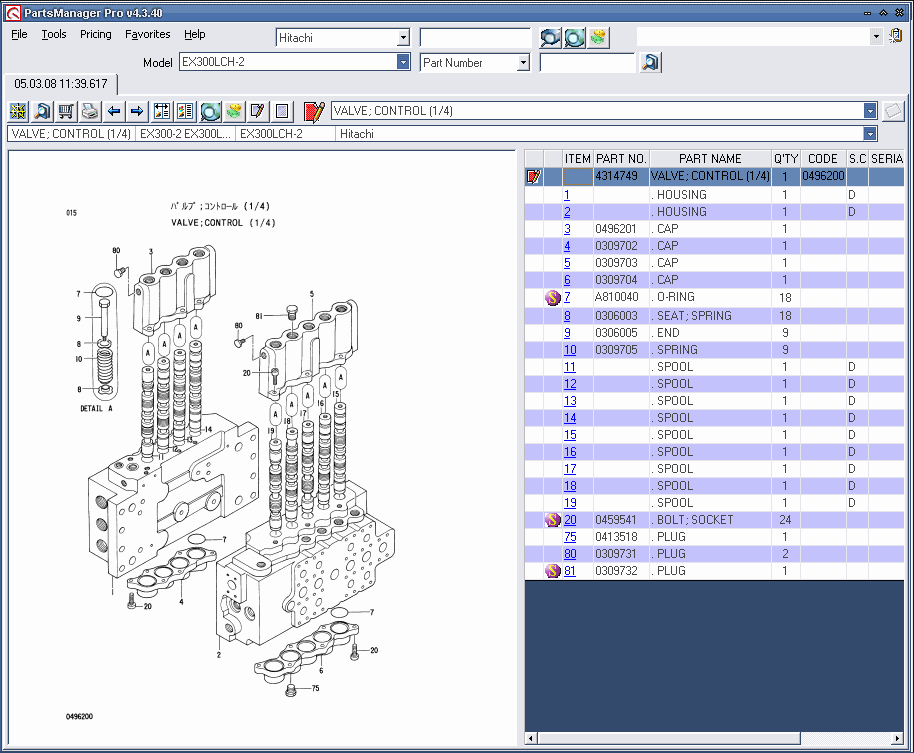Image resolution: width=914 pixels, height=753 pixels.
Task: Click the print icon on the toolbar
Action: [x=87, y=111]
